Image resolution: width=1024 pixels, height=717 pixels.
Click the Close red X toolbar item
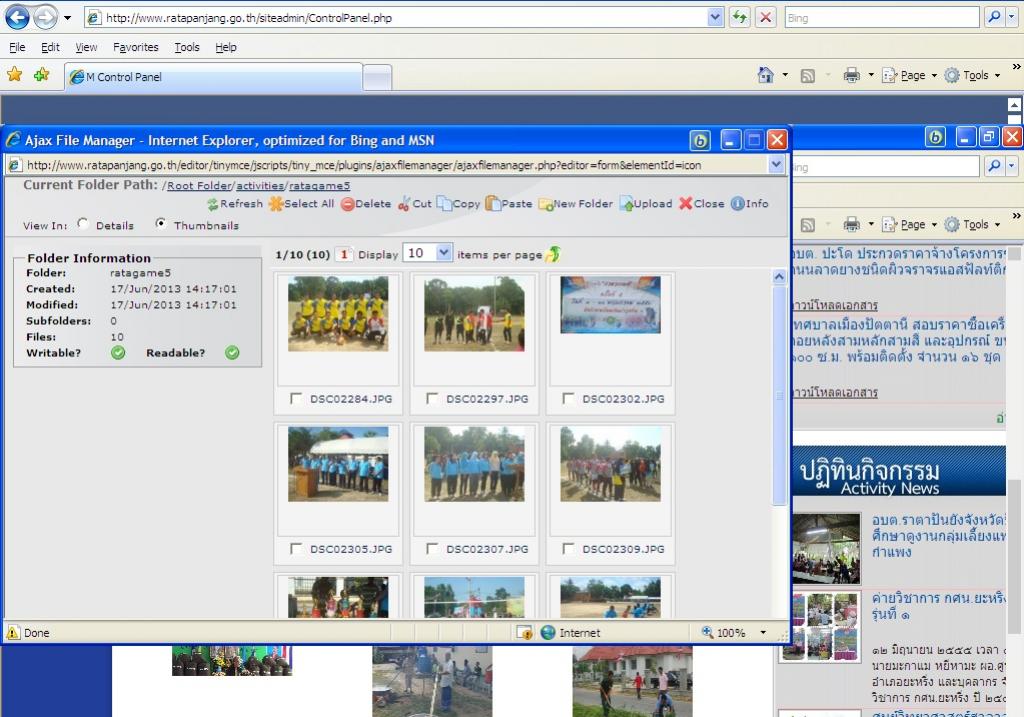pos(701,204)
